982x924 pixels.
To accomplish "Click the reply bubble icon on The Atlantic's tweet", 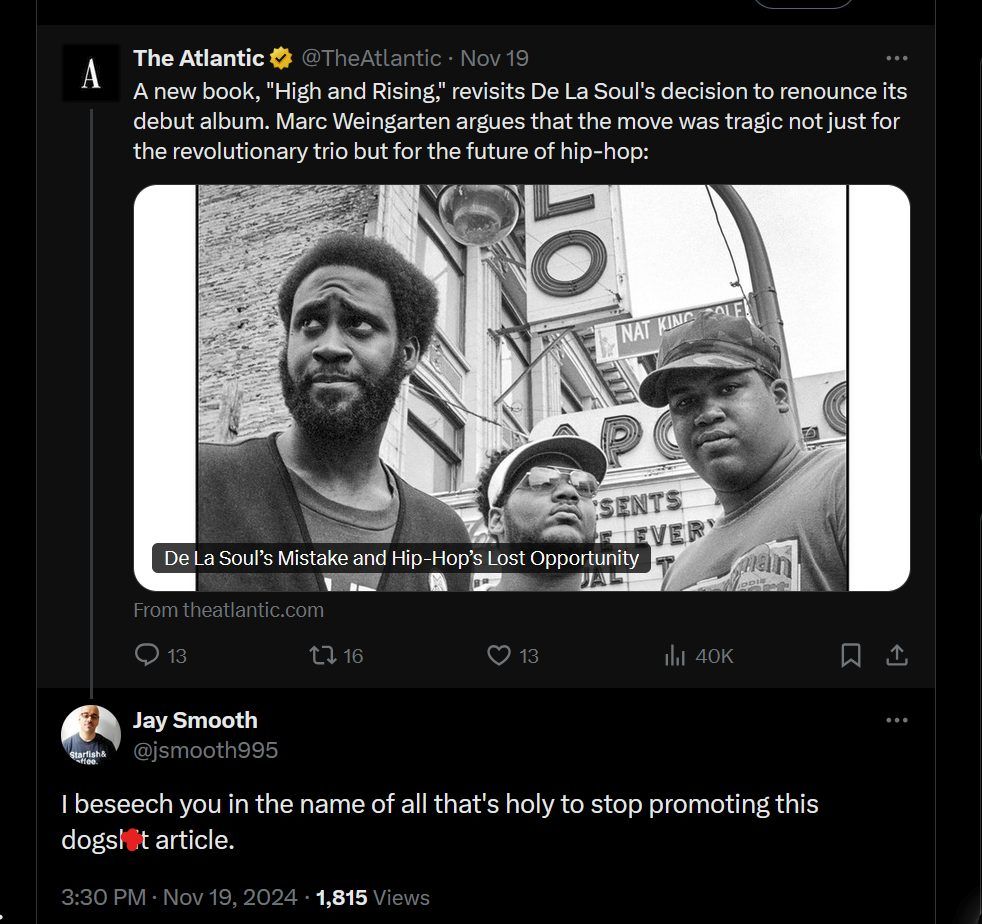I will tap(148, 655).
